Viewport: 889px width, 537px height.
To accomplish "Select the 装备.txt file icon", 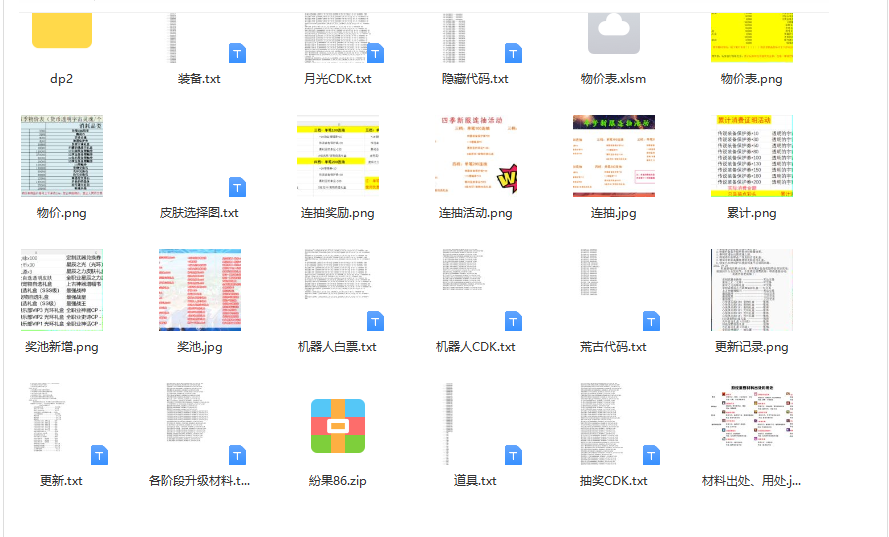I will 200,37.
